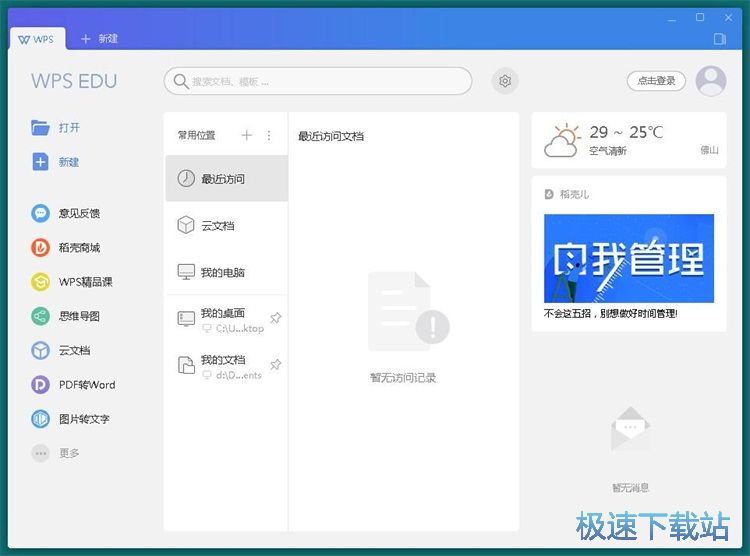Click the 空气清新 air quality text
The image size is (750, 556).
(608, 151)
